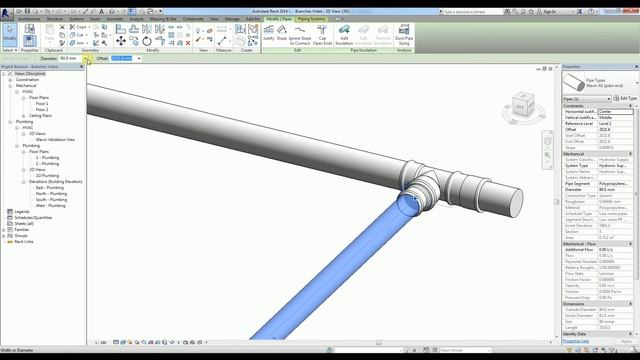
Task: Collapse the Mechanical - Flow section
Action: pos(631,244)
